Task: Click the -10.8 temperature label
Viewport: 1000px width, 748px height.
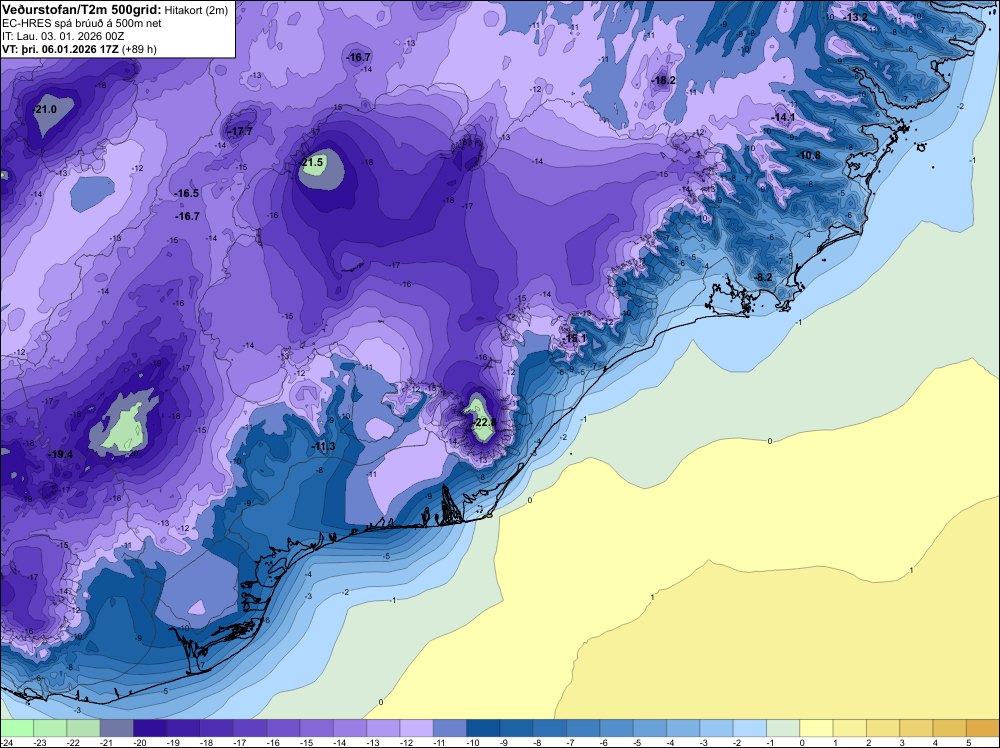Action: (809, 155)
